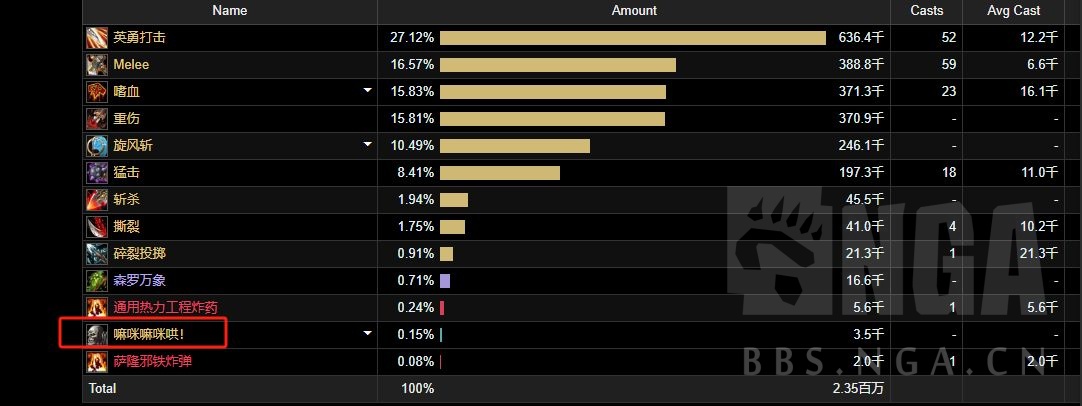
Task: Click the 猛击 spell icon
Action: 97,173
